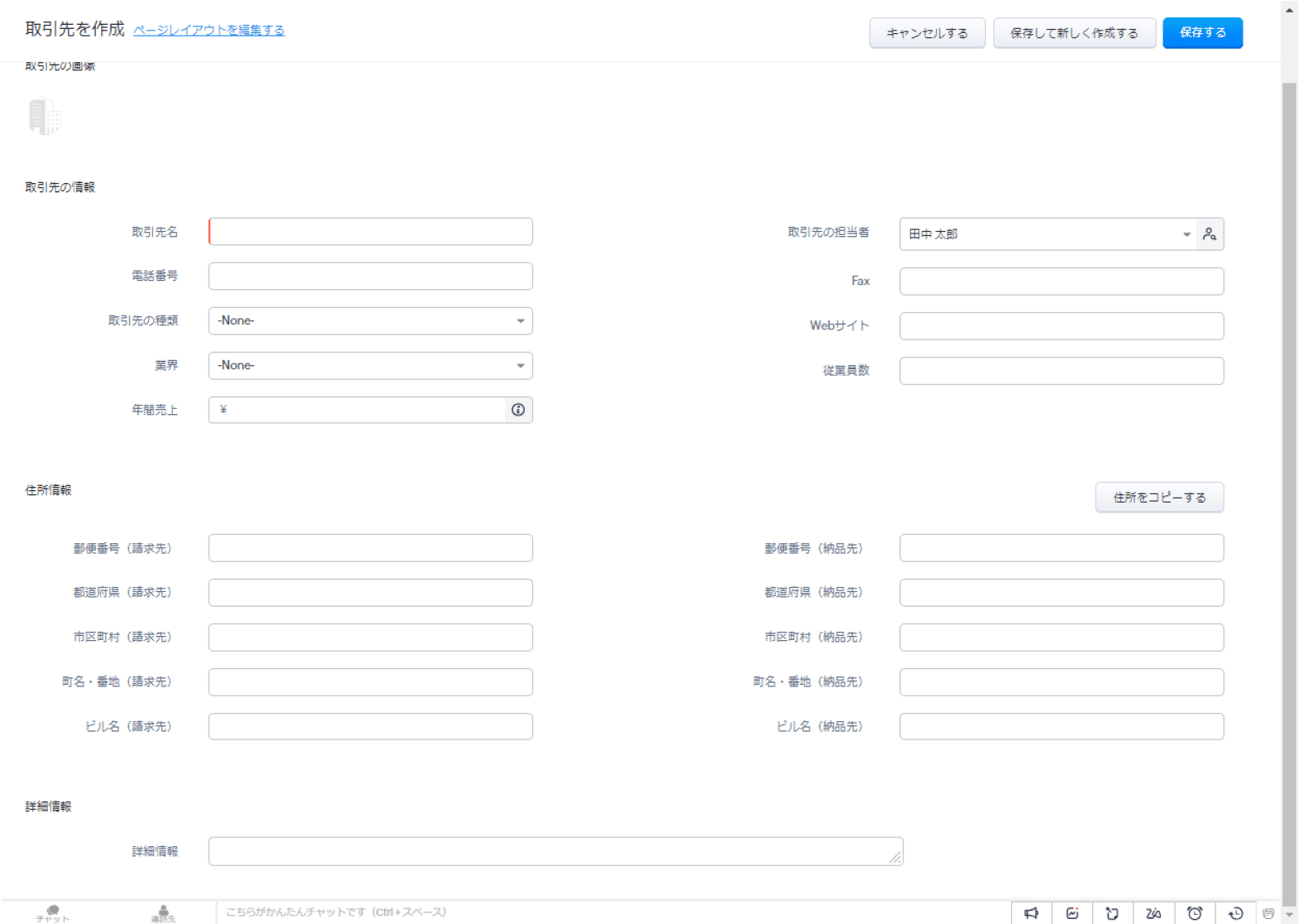Open the 取引先の担当者 owner dropdown

pos(1047,234)
